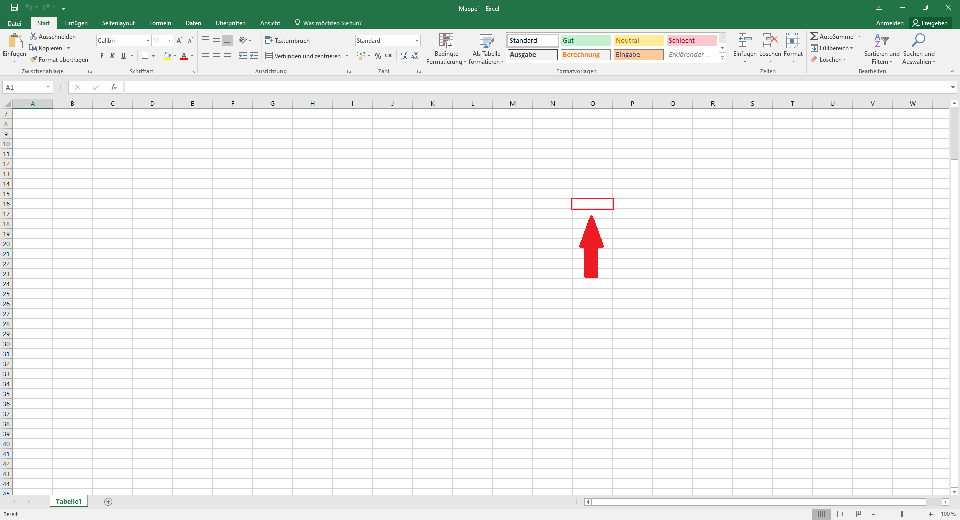Redo the last undone action
Viewport: 960px width, 520px height.
pos(46,8)
